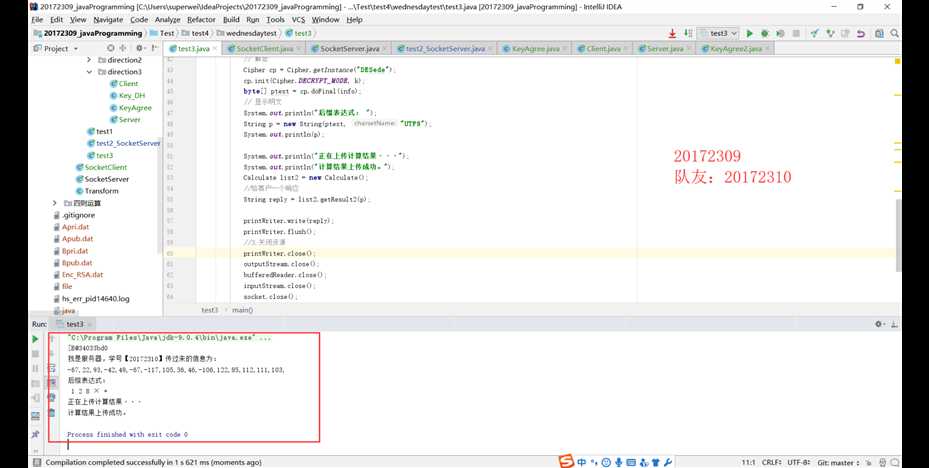Hide Run panel with download-arrow icon
929x468 pixels.
(x=895, y=324)
